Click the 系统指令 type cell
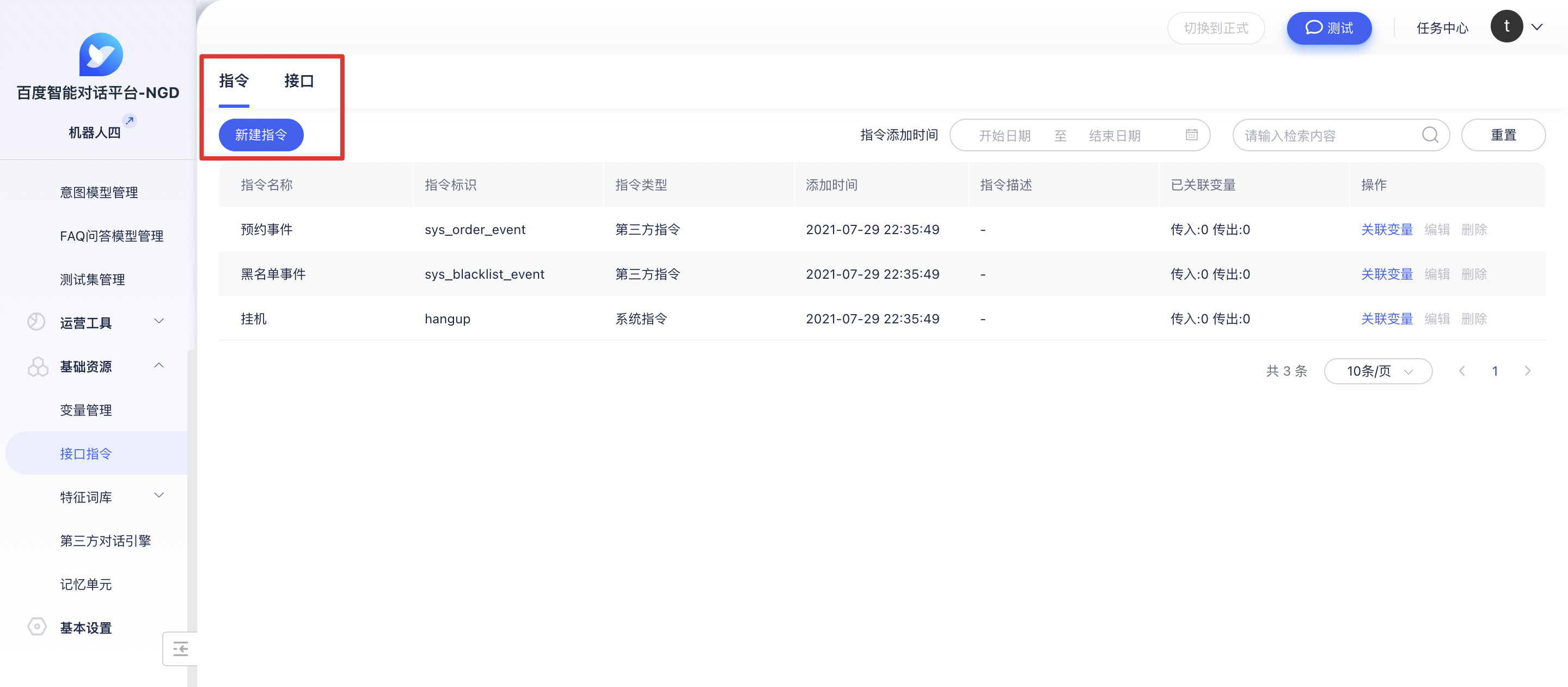1568x687 pixels. 641,318
